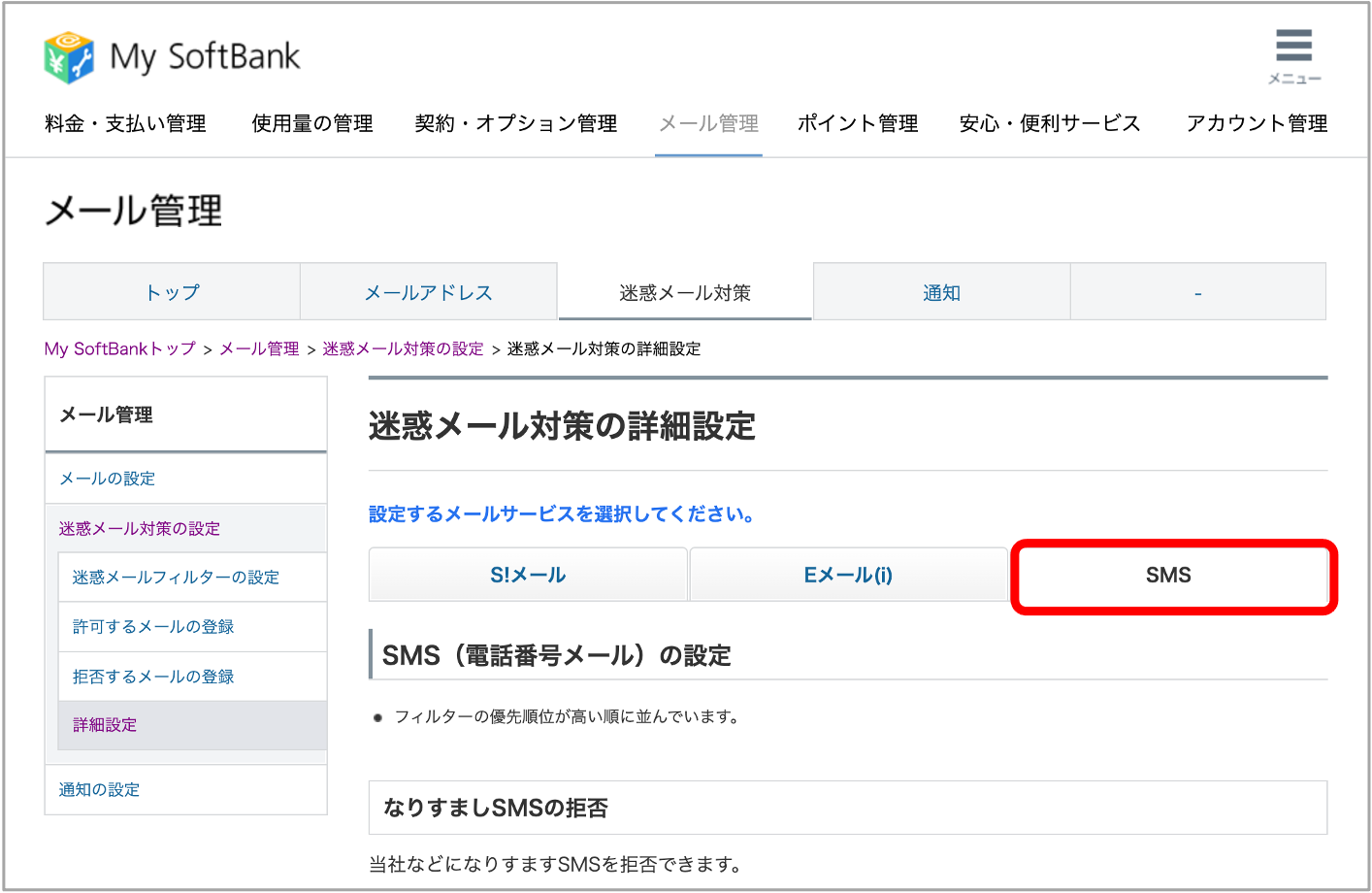Viewport: 1372px width, 893px height.
Task: Open 拒否するメールの登録 sidebar link
Action: 192,677
